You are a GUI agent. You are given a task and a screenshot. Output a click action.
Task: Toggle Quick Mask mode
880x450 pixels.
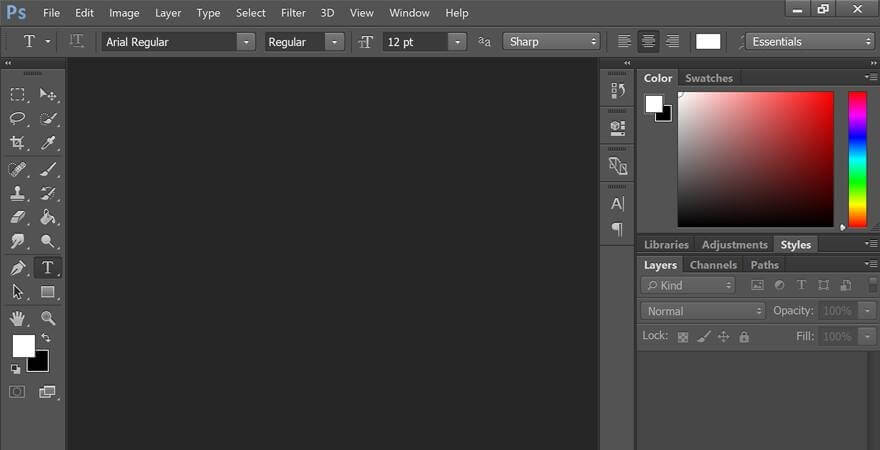click(17, 392)
